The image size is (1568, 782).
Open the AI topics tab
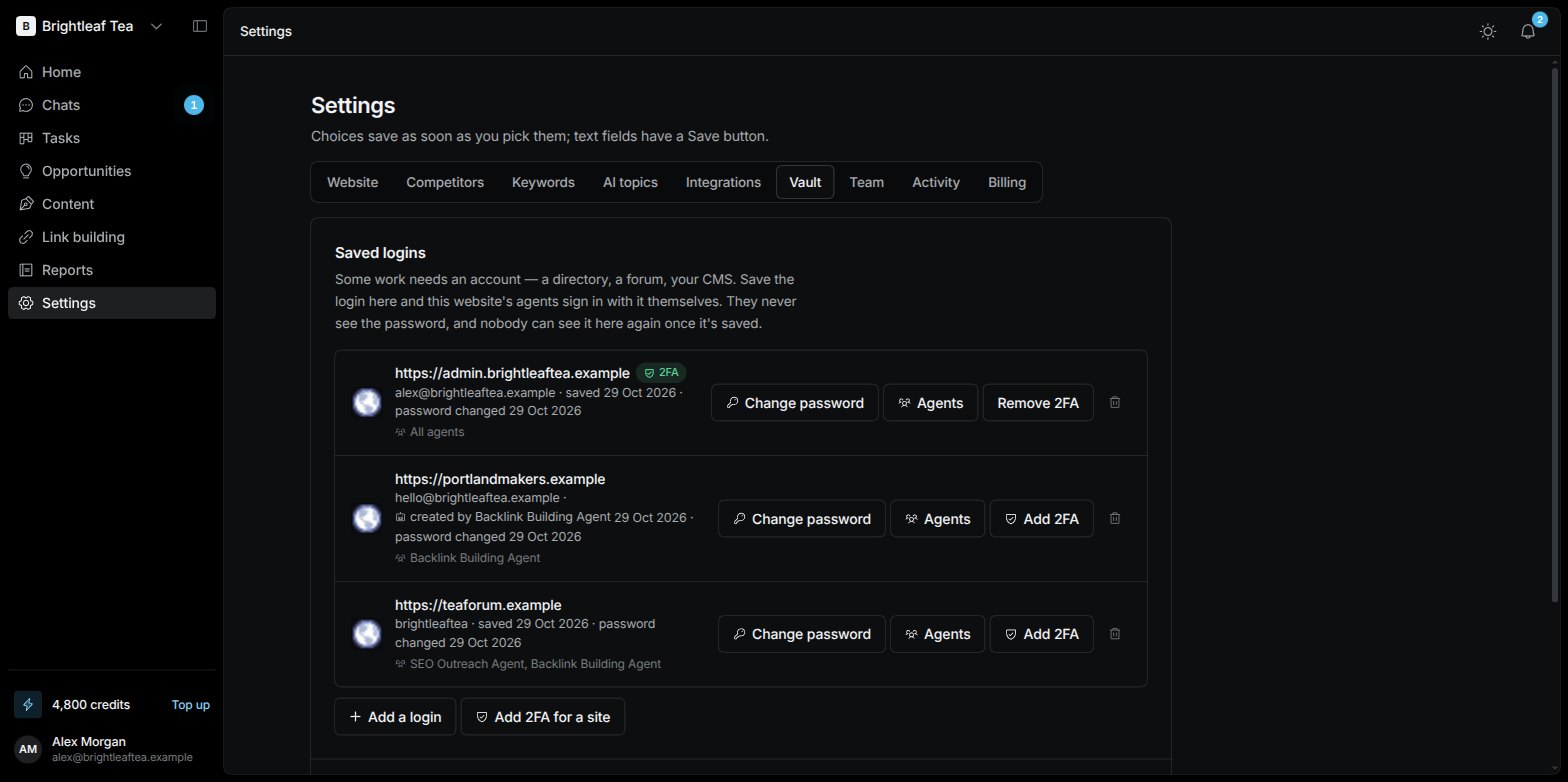pyautogui.click(x=630, y=182)
